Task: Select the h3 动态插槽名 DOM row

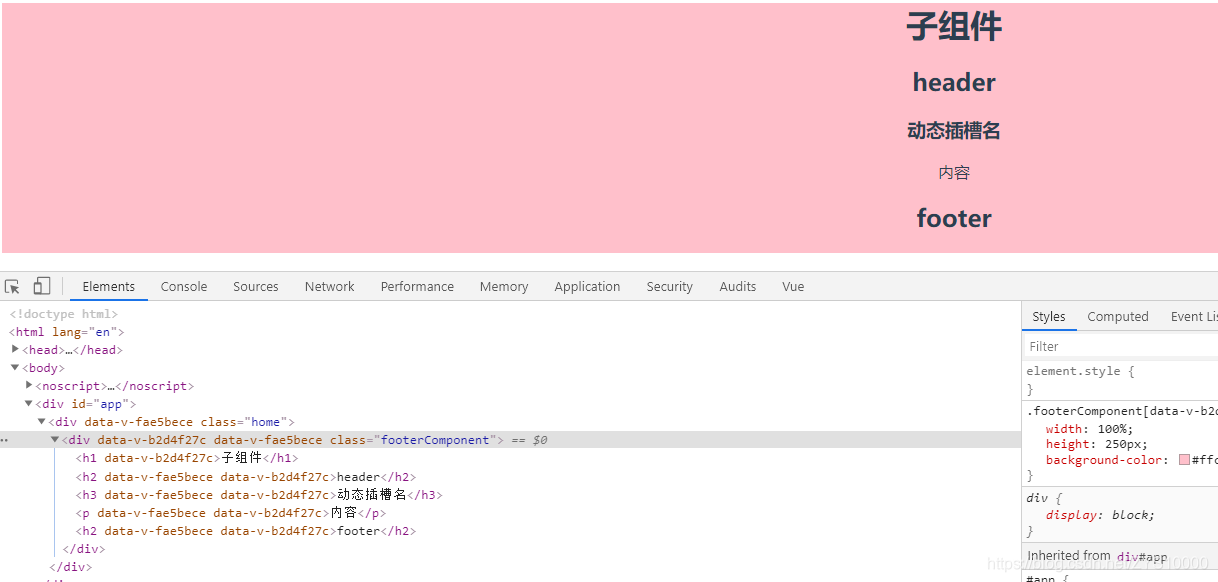Action: (258, 495)
